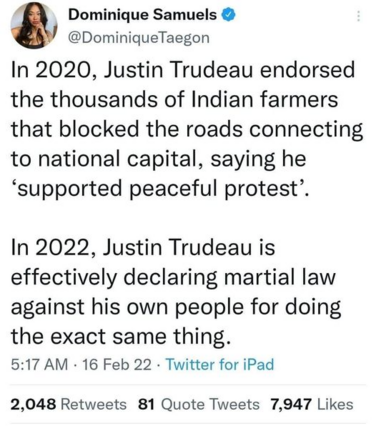Open Dominique Samuels profile picture
376x426 pixels.
(x=34, y=25)
